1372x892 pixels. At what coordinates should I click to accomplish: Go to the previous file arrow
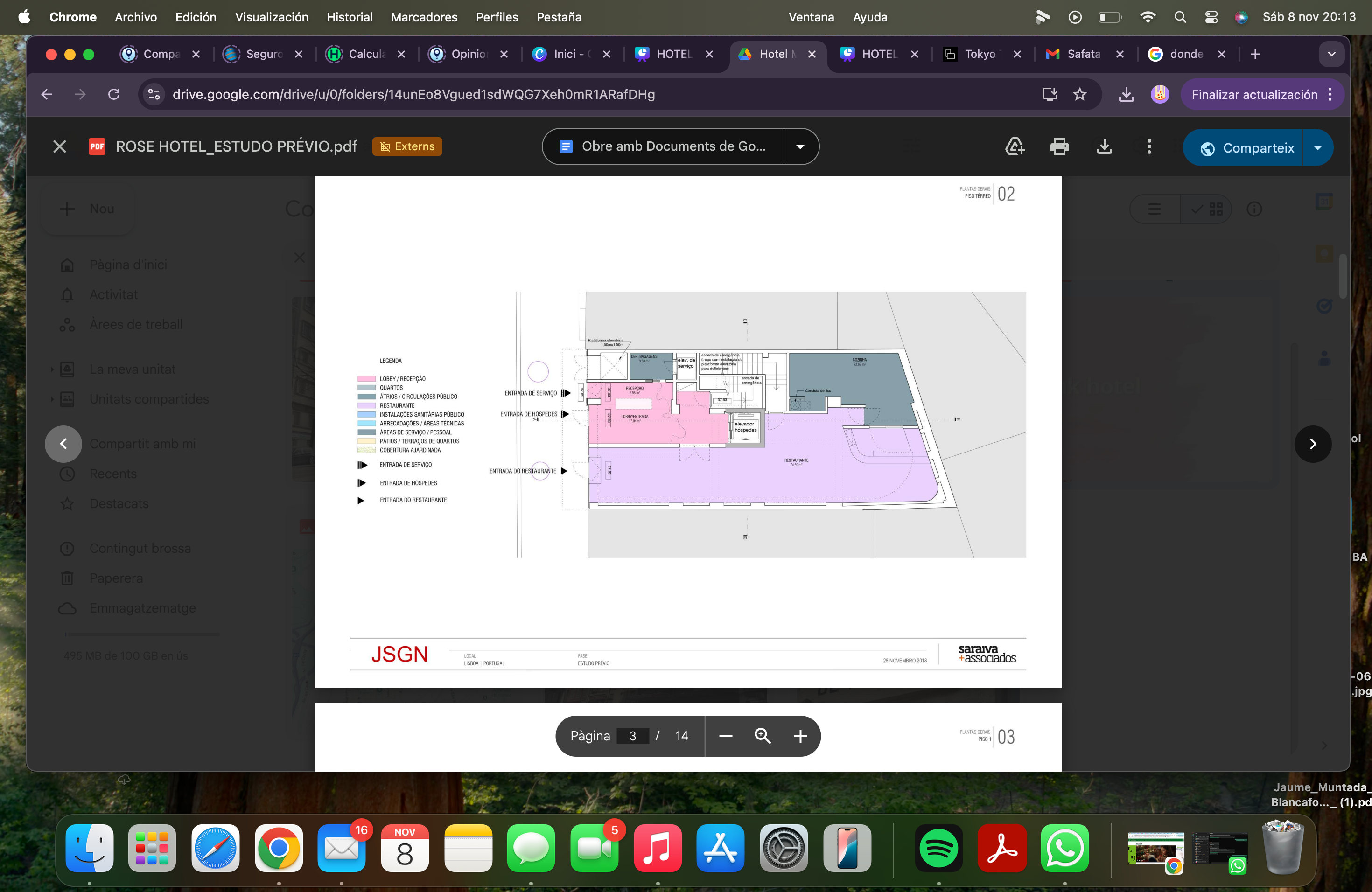(x=63, y=444)
